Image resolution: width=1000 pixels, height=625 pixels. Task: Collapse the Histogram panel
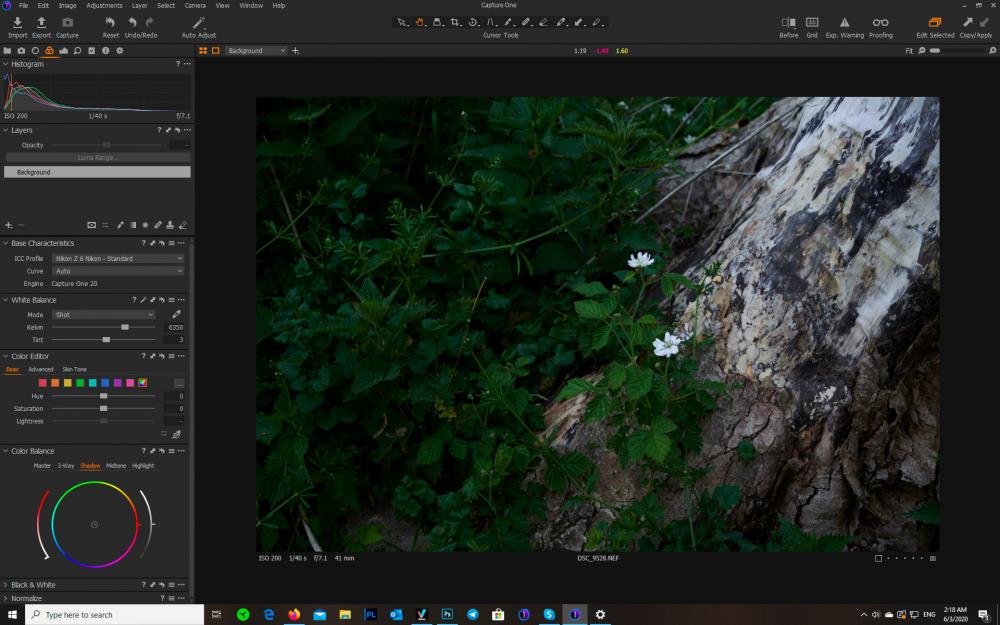[x=6, y=64]
